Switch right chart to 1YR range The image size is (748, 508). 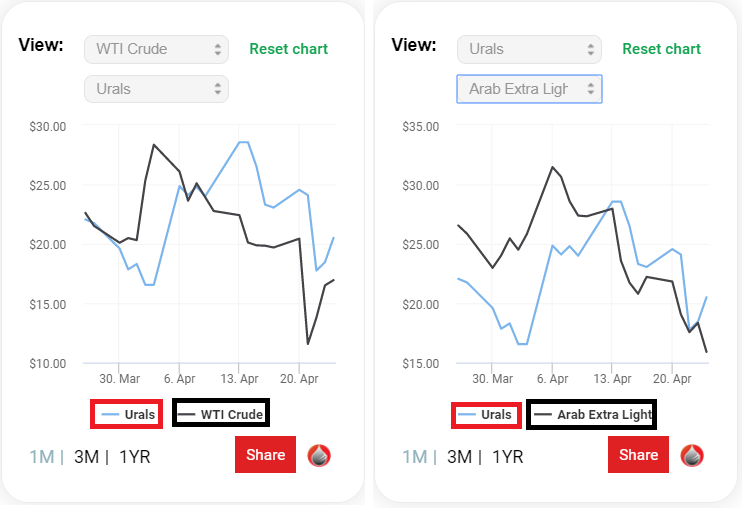click(x=508, y=457)
